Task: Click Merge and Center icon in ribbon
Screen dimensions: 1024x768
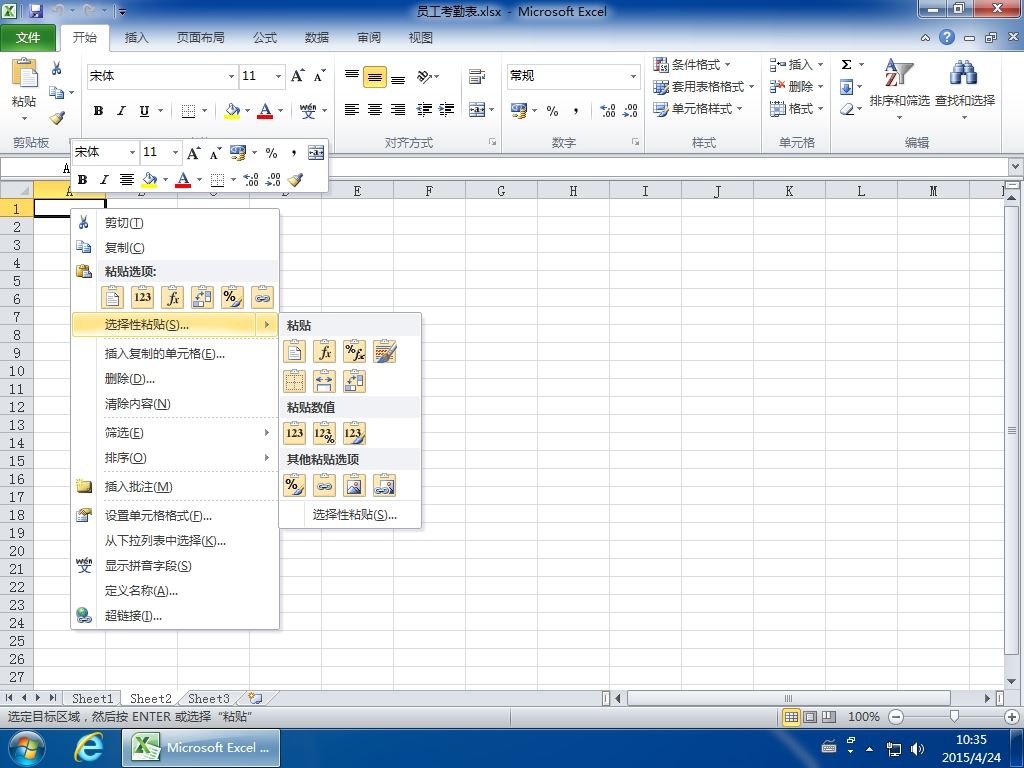Action: coord(477,110)
